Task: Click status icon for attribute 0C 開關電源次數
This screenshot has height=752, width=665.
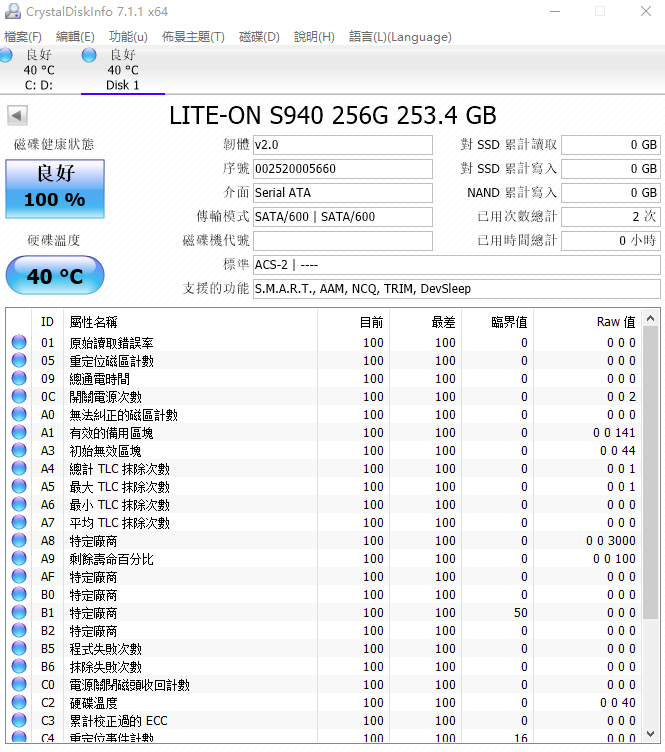Action: (x=19, y=396)
